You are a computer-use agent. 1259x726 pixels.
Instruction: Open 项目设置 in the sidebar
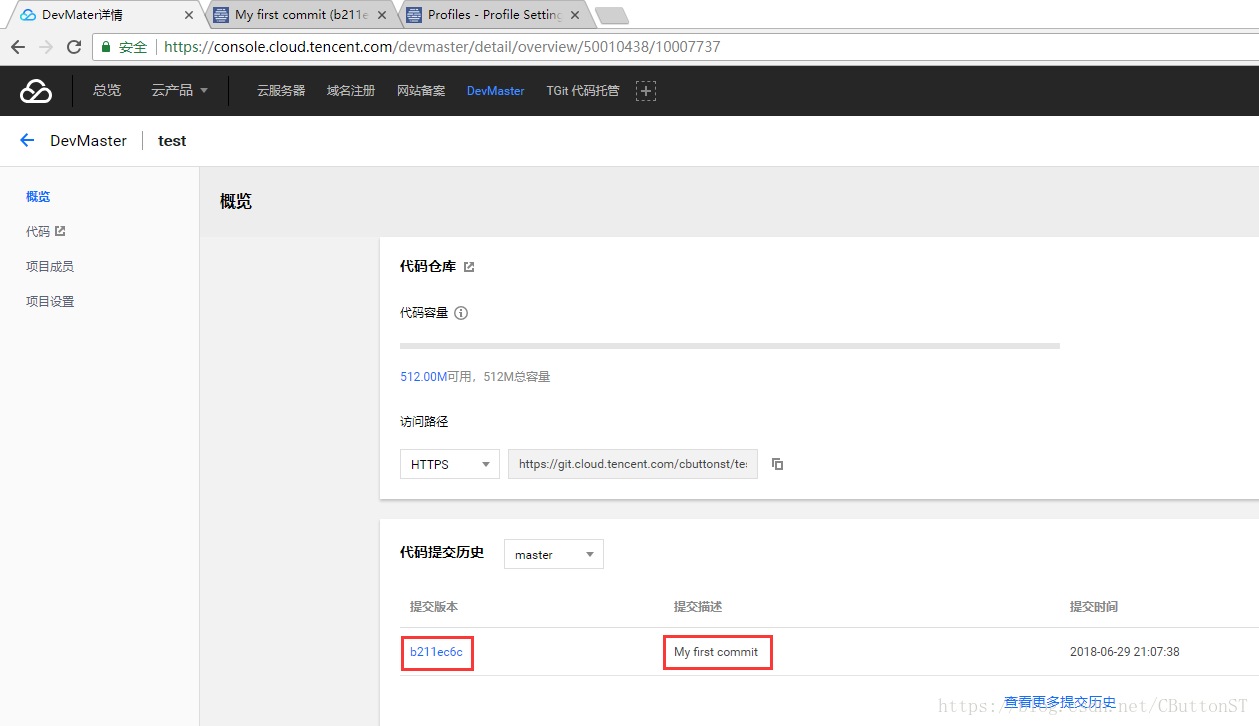pos(50,301)
